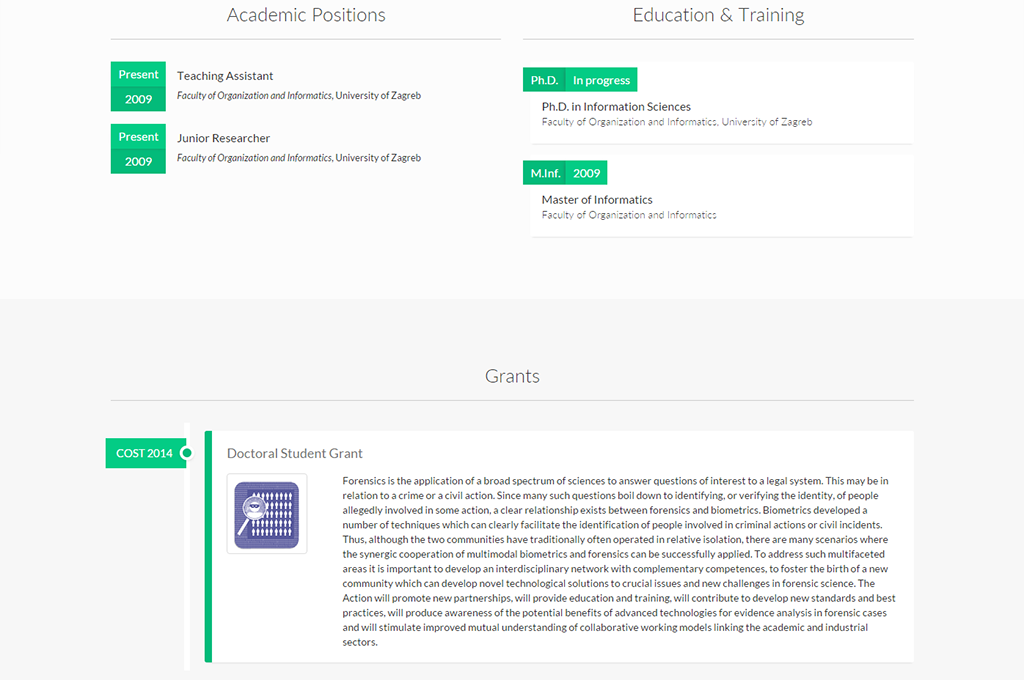This screenshot has width=1024, height=680.
Task: Click the green timeline circle marker beside COST 2014
Action: point(186,453)
